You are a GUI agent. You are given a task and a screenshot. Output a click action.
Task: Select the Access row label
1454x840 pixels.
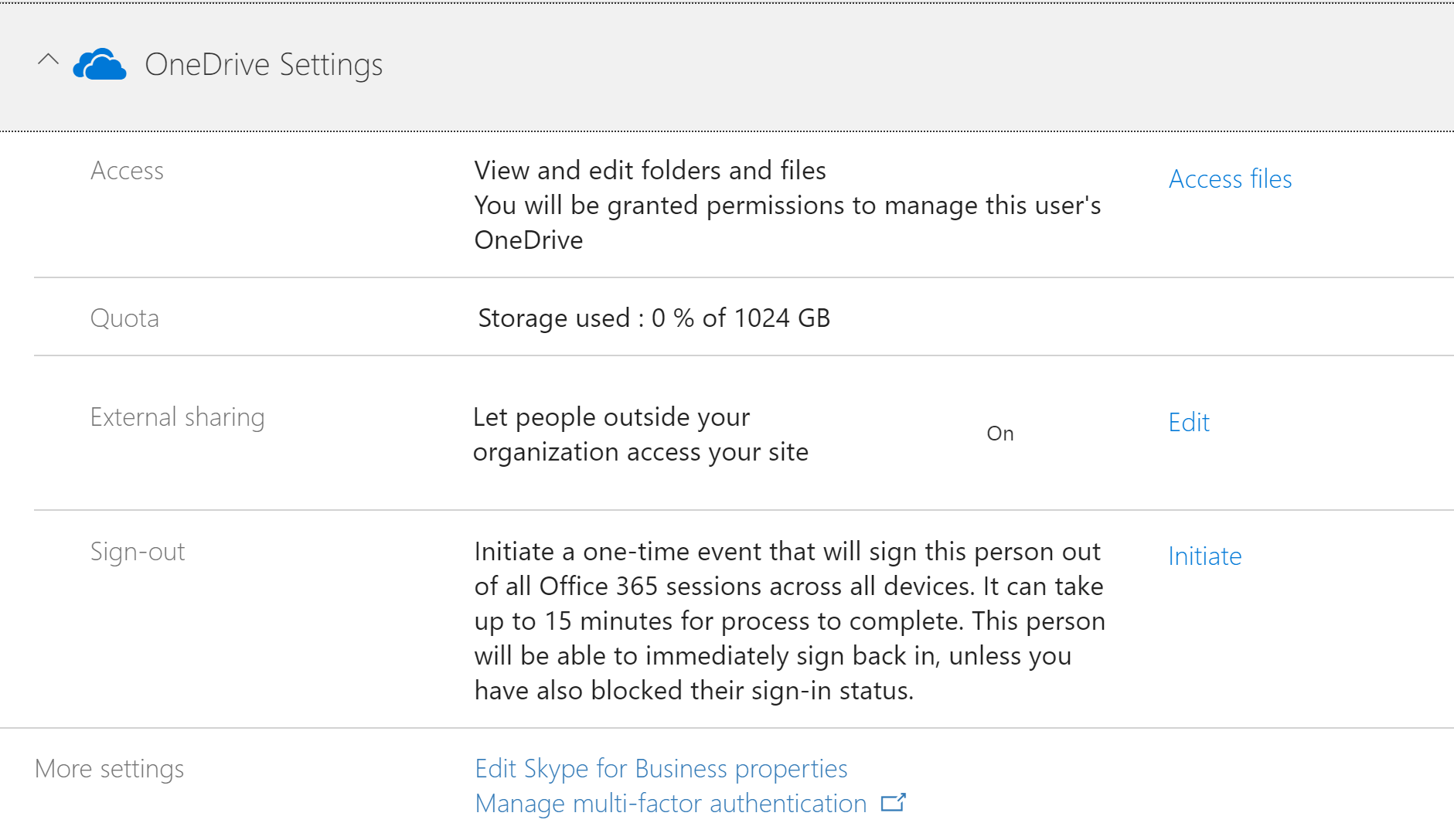point(127,170)
